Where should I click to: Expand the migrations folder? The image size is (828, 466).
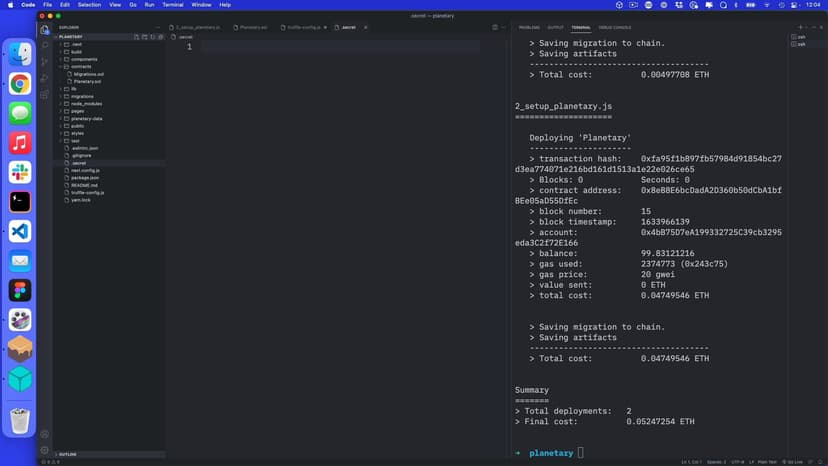82,96
